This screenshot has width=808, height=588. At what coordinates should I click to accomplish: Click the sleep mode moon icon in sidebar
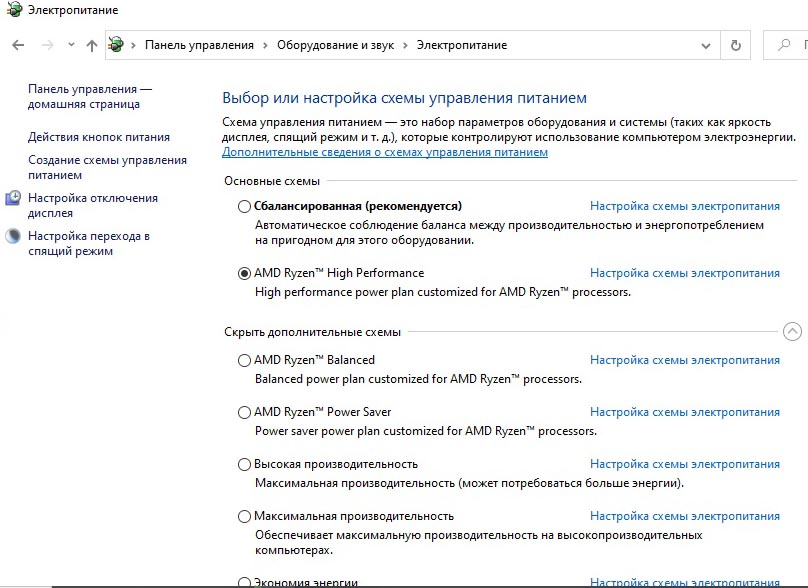click(13, 237)
